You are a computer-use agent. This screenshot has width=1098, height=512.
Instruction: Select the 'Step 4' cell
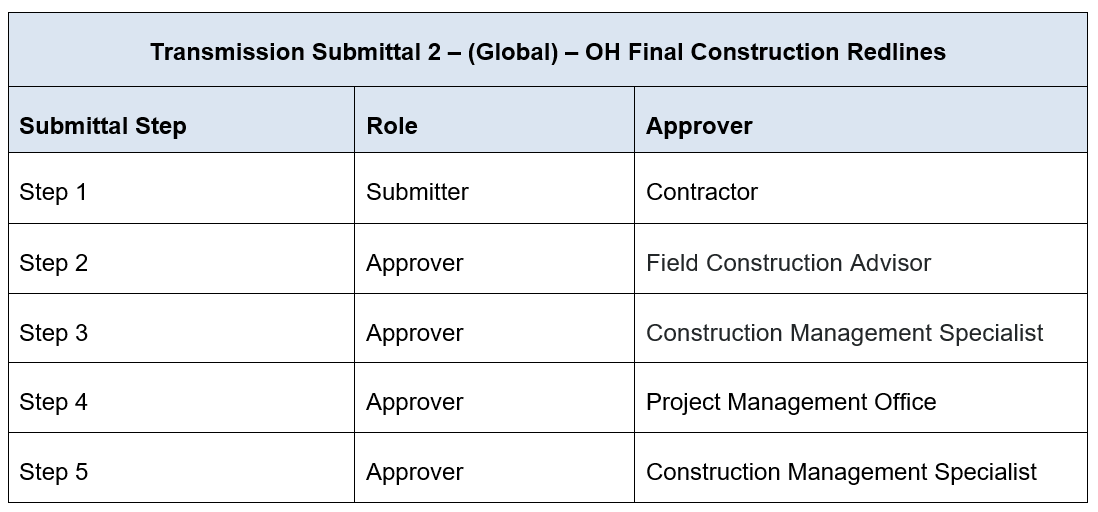tap(53, 402)
